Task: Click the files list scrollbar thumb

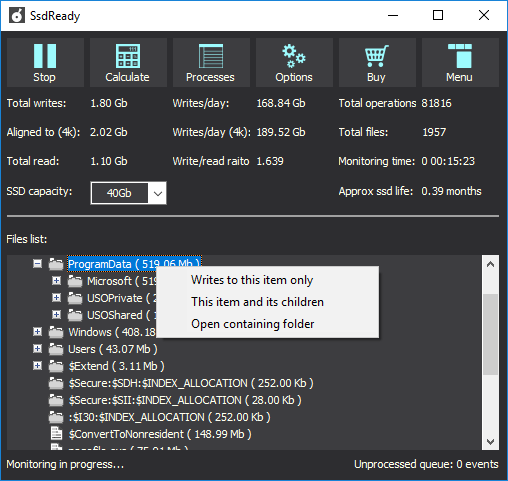Action: [490, 334]
